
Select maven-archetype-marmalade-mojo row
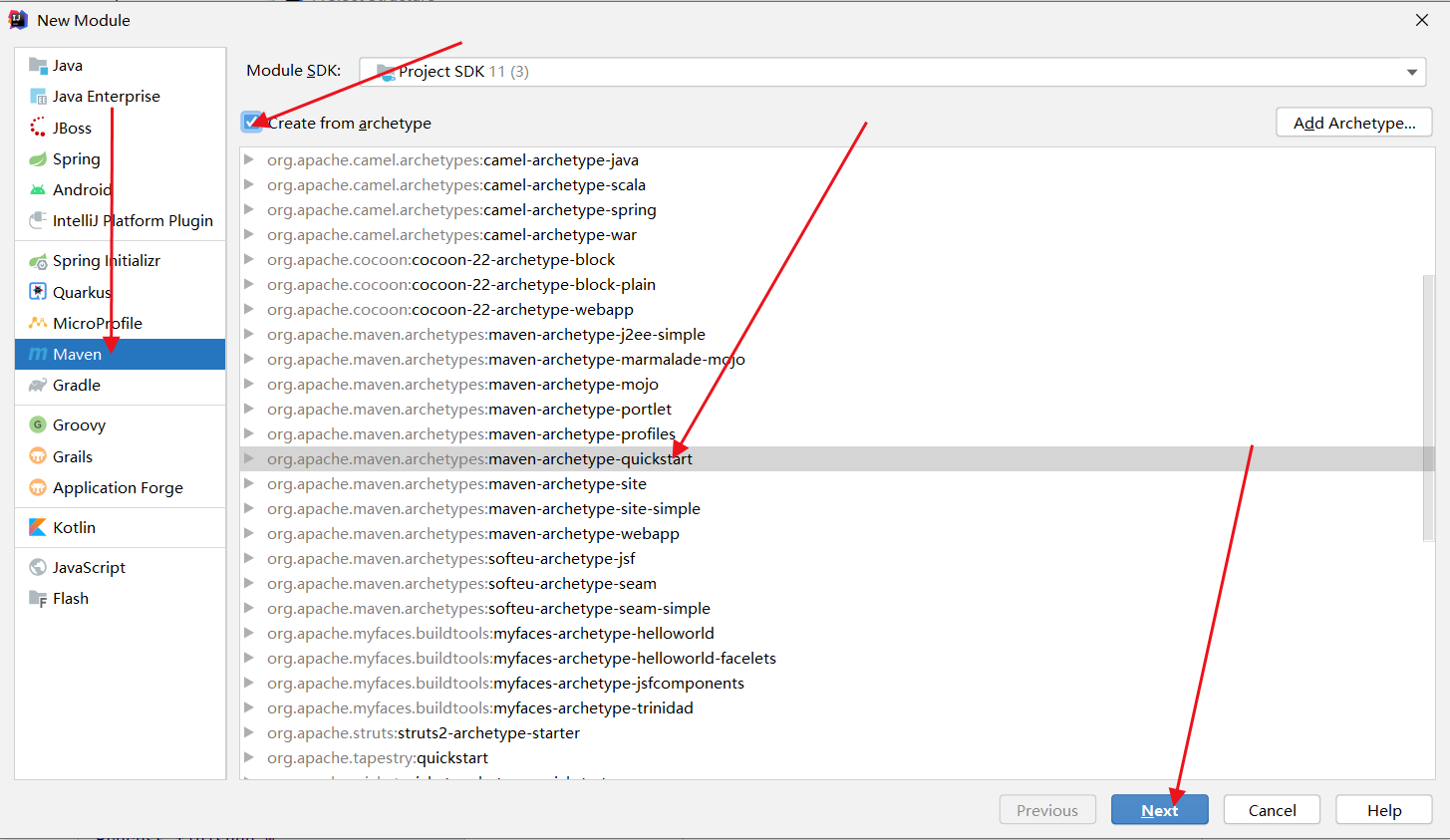832,359
